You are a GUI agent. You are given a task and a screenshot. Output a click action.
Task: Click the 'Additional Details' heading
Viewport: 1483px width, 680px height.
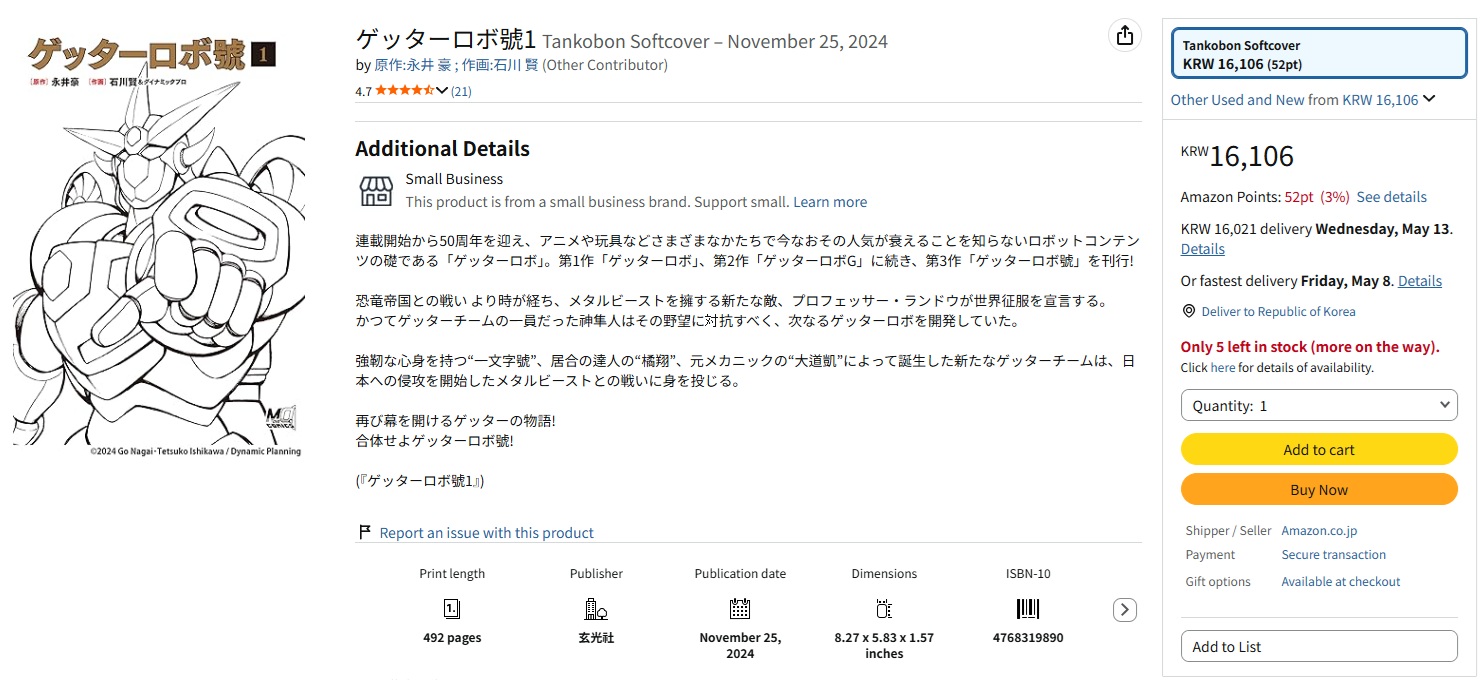coord(442,149)
